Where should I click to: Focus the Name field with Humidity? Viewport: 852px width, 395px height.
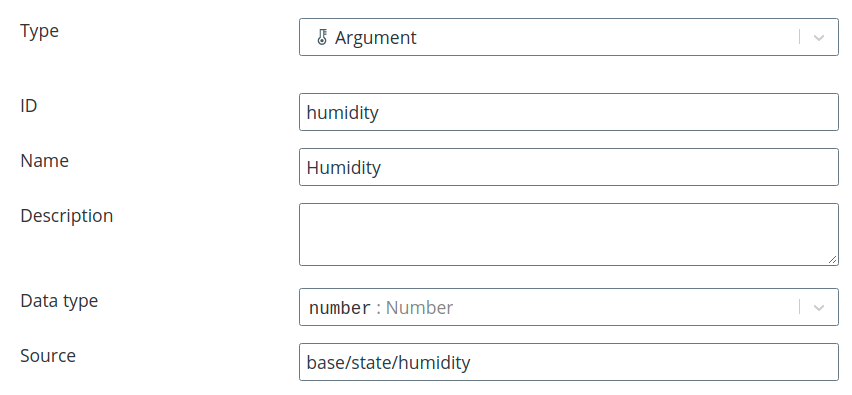[x=569, y=167]
